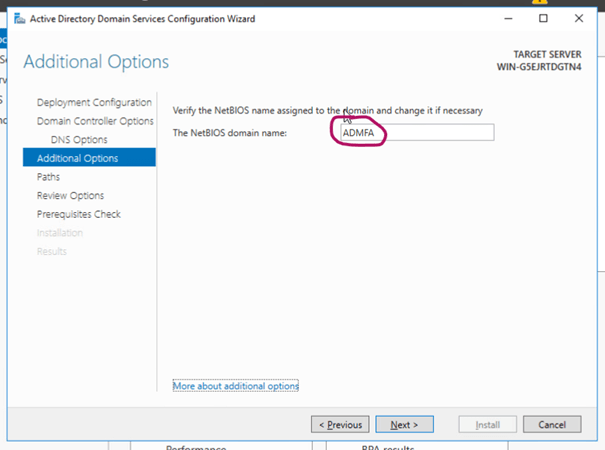Click the greyed-out Results step
Viewport: 605px width, 450px height.
52,251
